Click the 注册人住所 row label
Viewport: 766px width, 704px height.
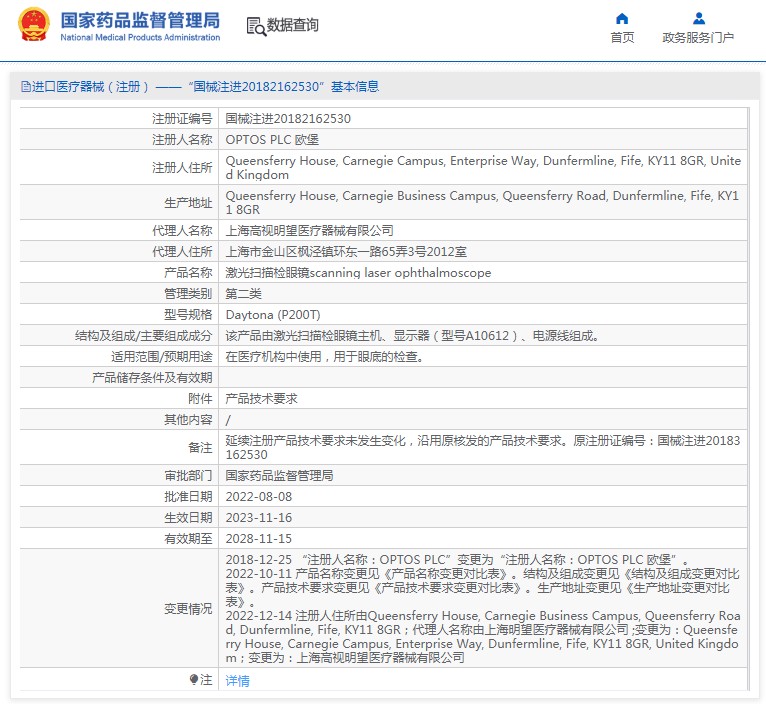(182, 168)
